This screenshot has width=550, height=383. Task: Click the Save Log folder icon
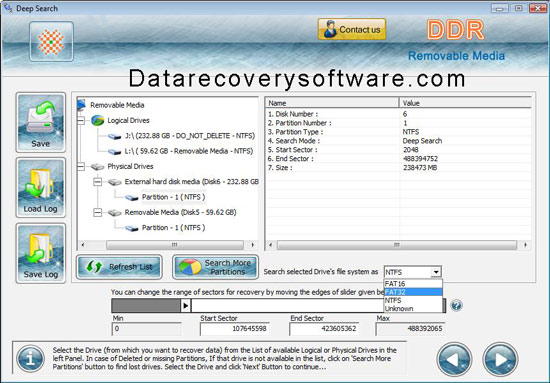[x=41, y=253]
